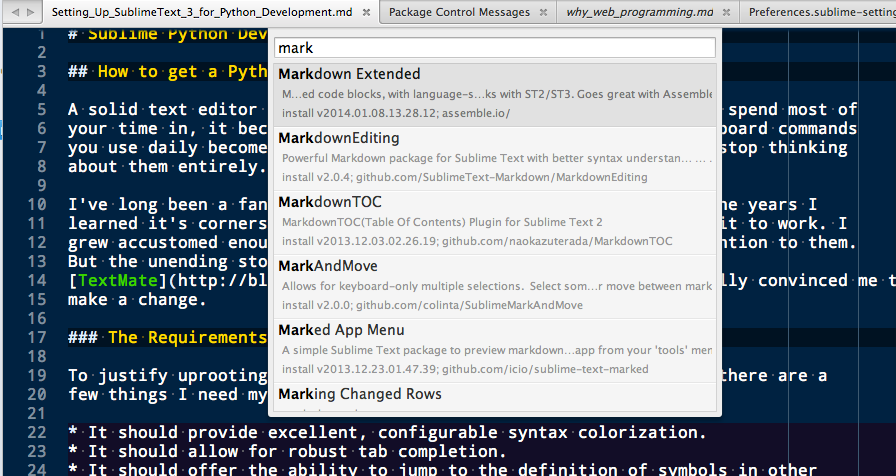Click the tab scroll right arrow

(28, 12)
